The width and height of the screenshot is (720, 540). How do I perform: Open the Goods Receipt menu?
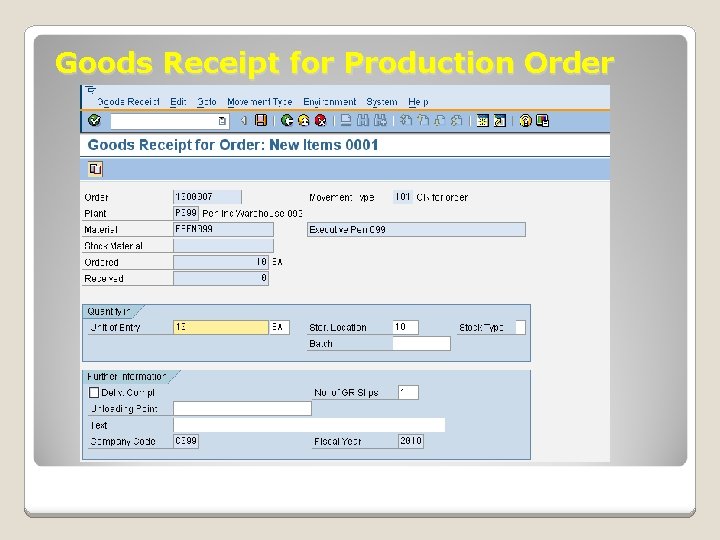(128, 101)
